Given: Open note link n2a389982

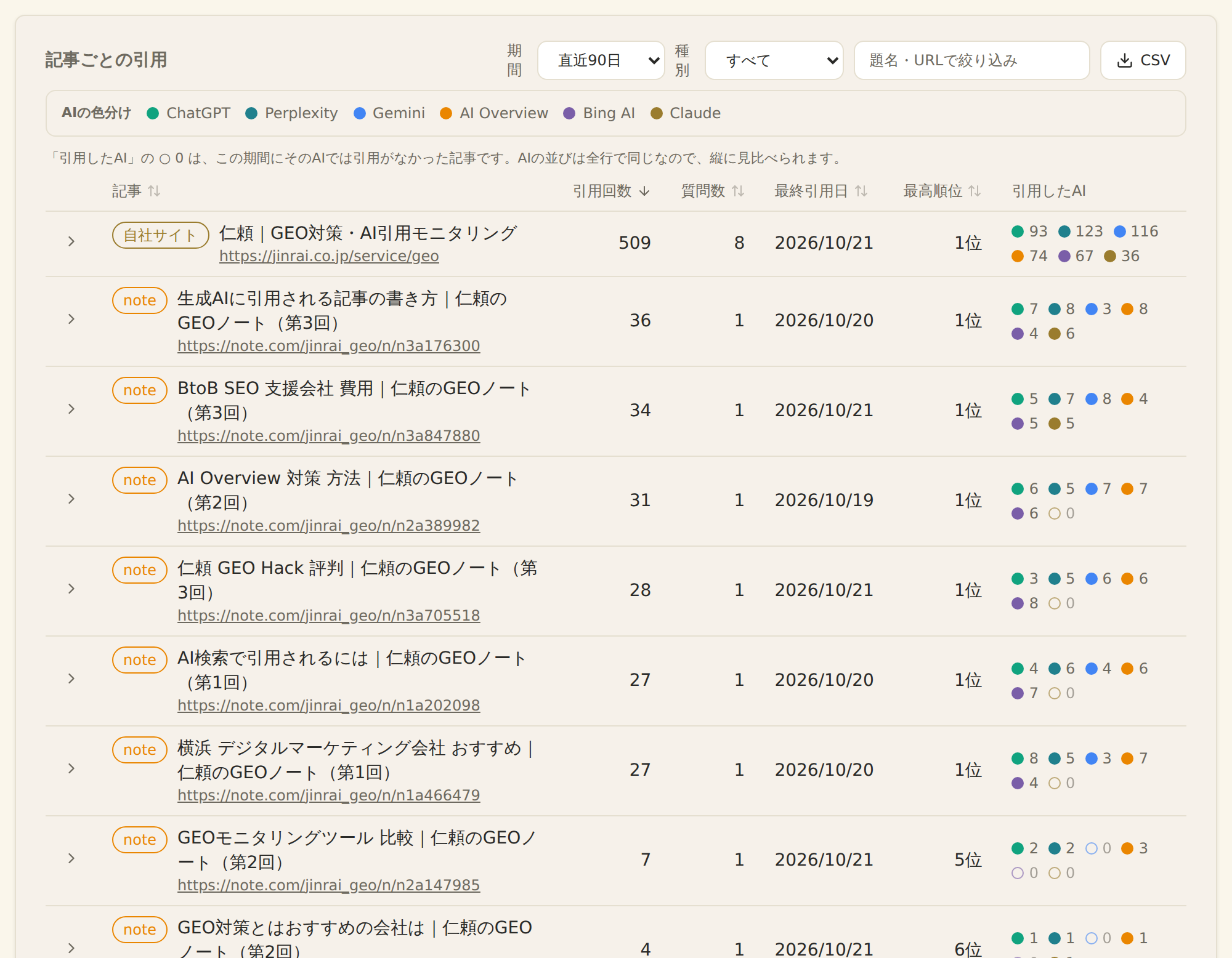Looking at the screenshot, I should click(x=328, y=526).
